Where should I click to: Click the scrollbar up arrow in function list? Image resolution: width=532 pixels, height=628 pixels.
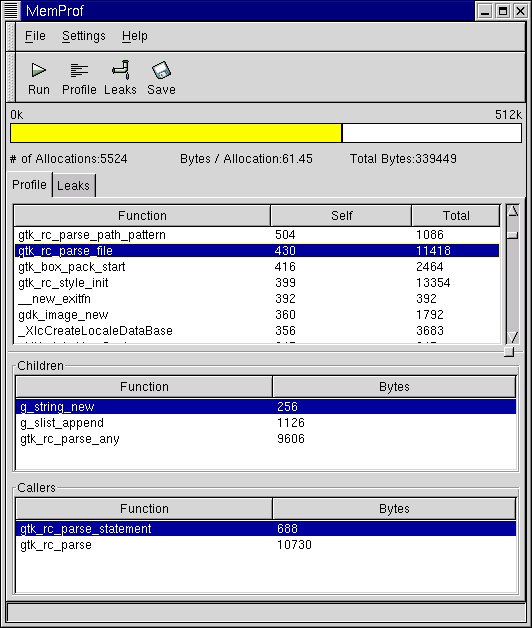pos(513,211)
